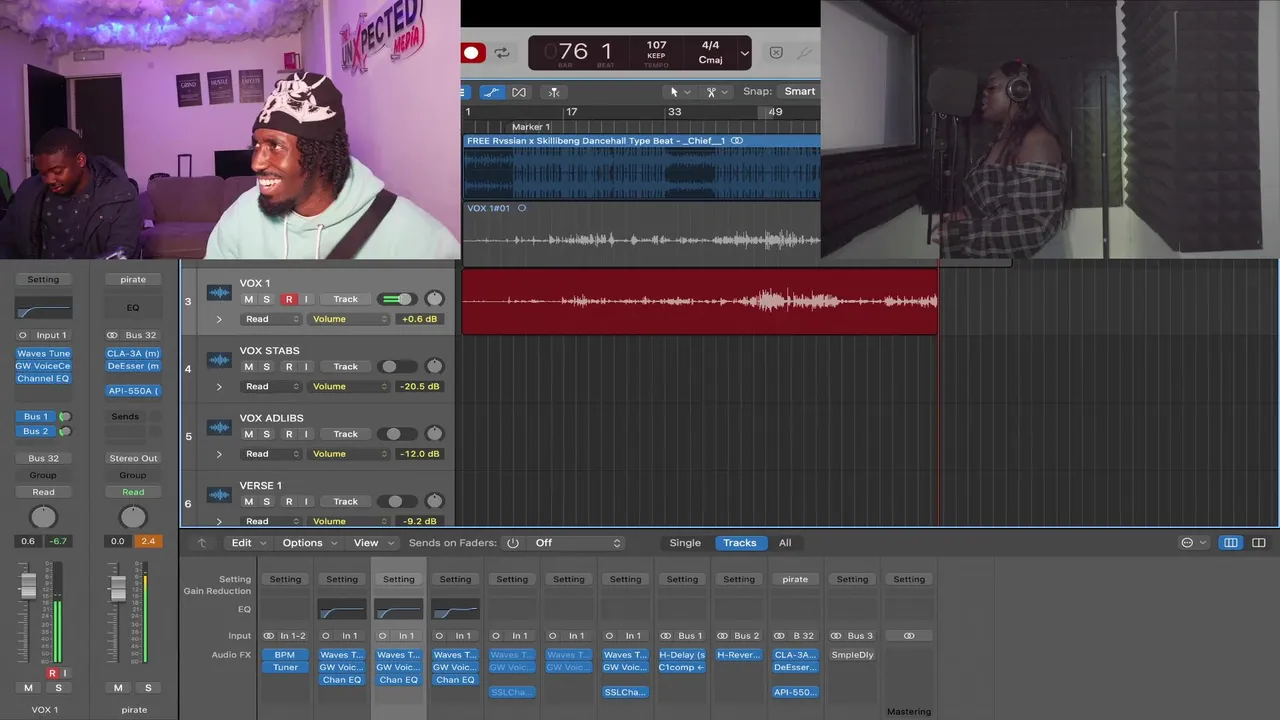Click the Replace mode X icon
This screenshot has height=720, width=1280.
[776, 53]
